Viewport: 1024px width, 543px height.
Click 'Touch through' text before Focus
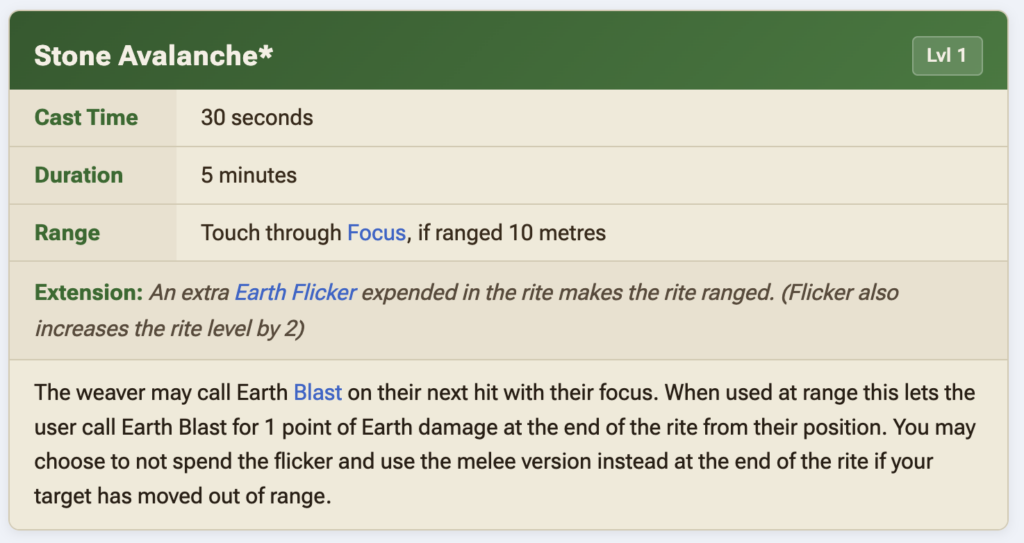pos(271,233)
